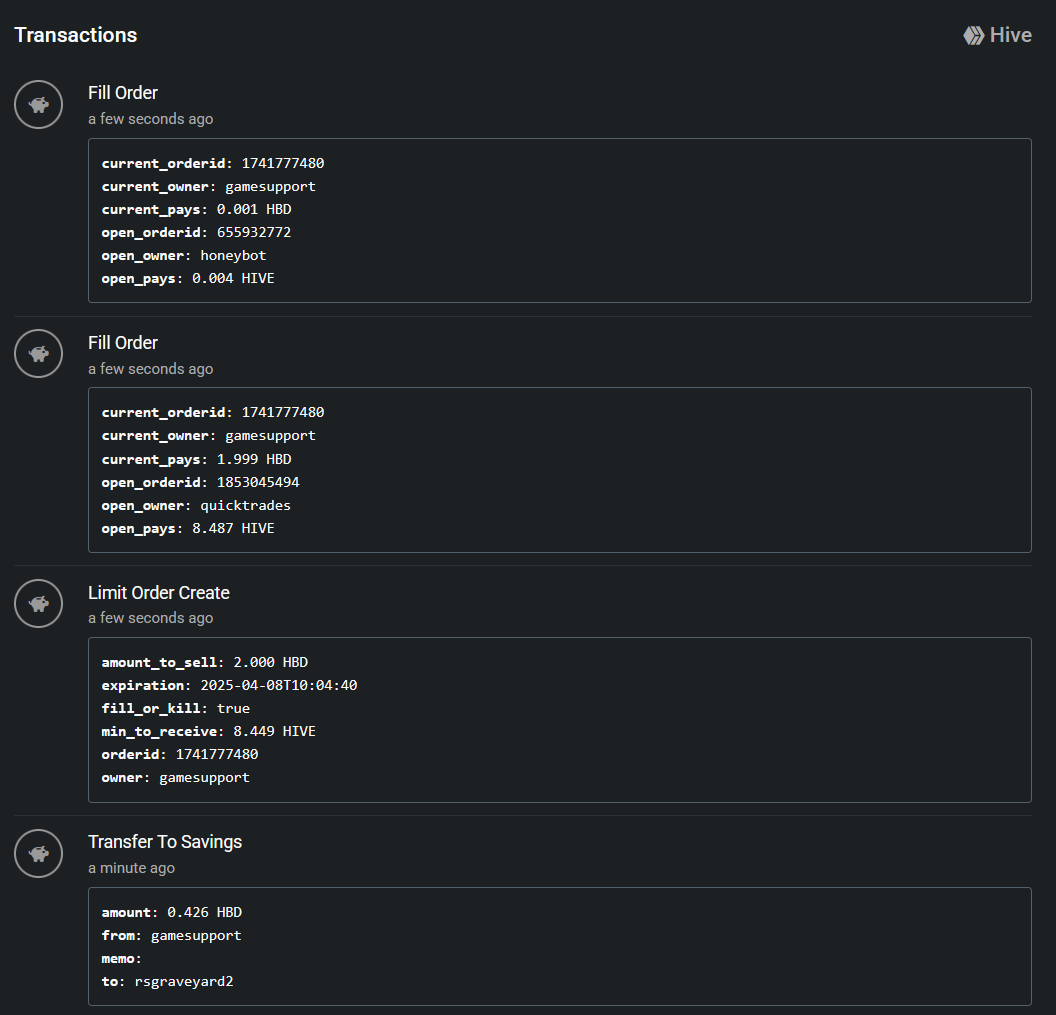Open the Fill Order entry with honeybot
The height and width of the screenshot is (1015, 1056).
point(123,93)
